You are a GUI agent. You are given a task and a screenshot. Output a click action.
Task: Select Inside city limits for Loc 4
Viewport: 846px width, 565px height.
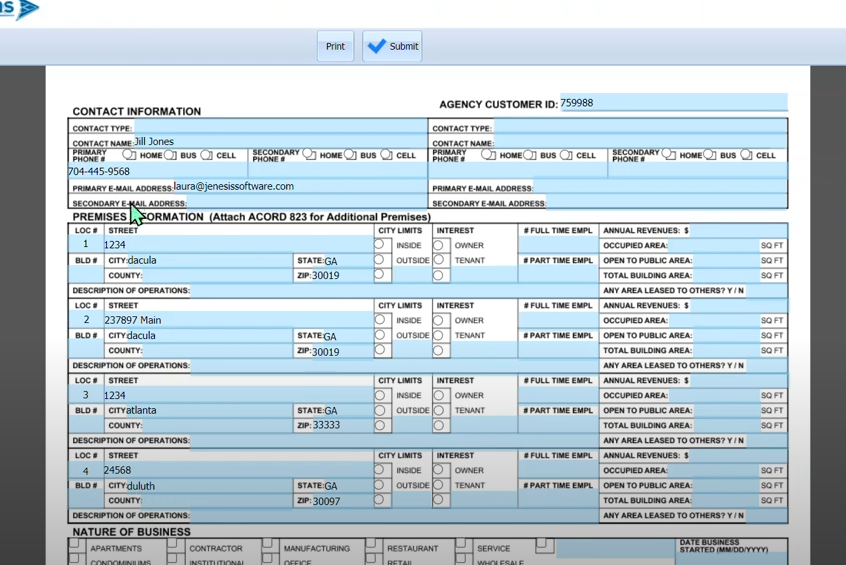click(x=380, y=470)
